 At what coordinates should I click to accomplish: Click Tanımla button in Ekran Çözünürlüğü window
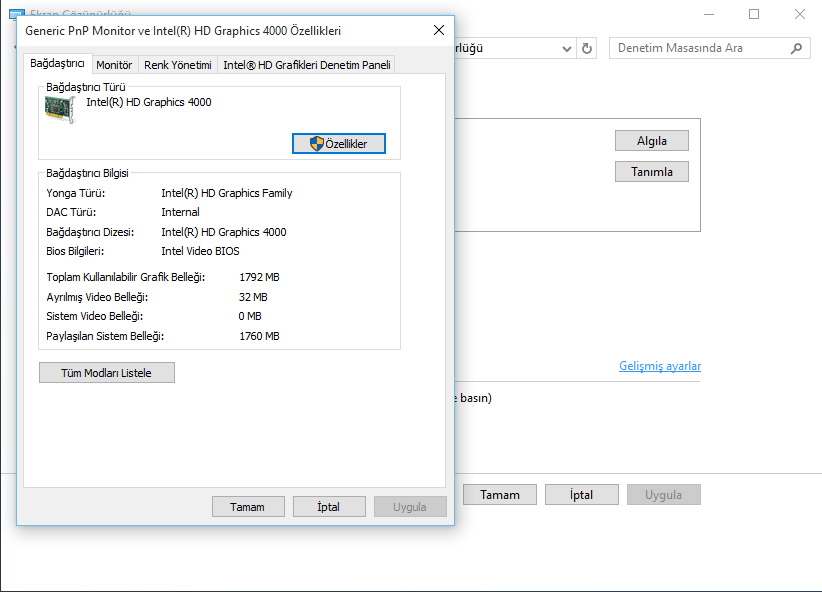(x=652, y=171)
